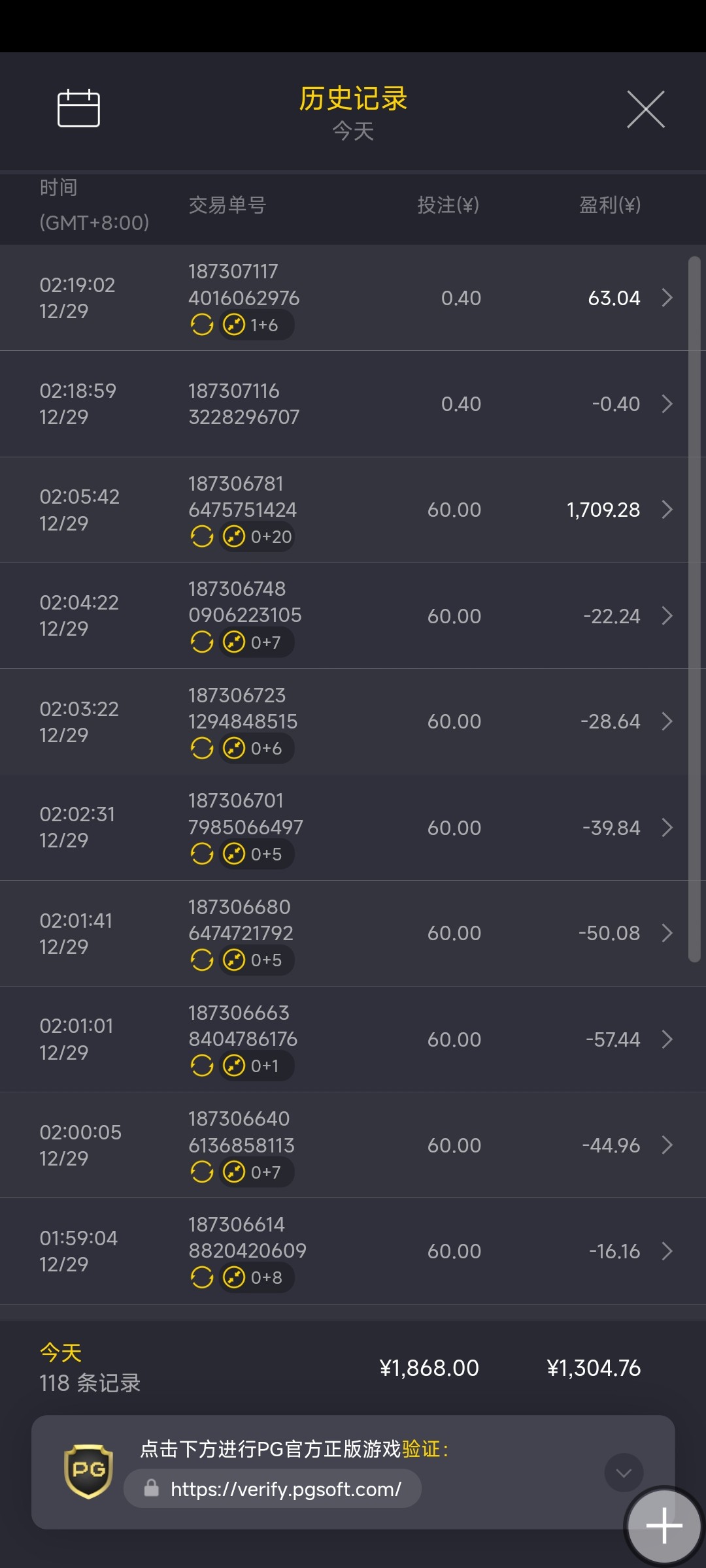Tap free-spin icon in 02:19:02 row
This screenshot has height=1568, width=706.
[x=234, y=325]
